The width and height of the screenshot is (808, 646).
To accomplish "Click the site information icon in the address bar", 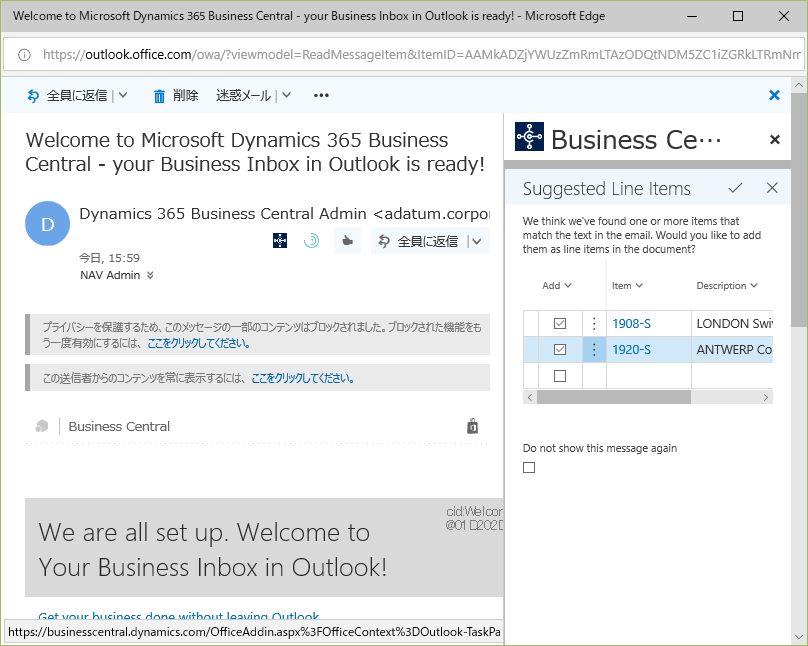I will pyautogui.click(x=24, y=55).
